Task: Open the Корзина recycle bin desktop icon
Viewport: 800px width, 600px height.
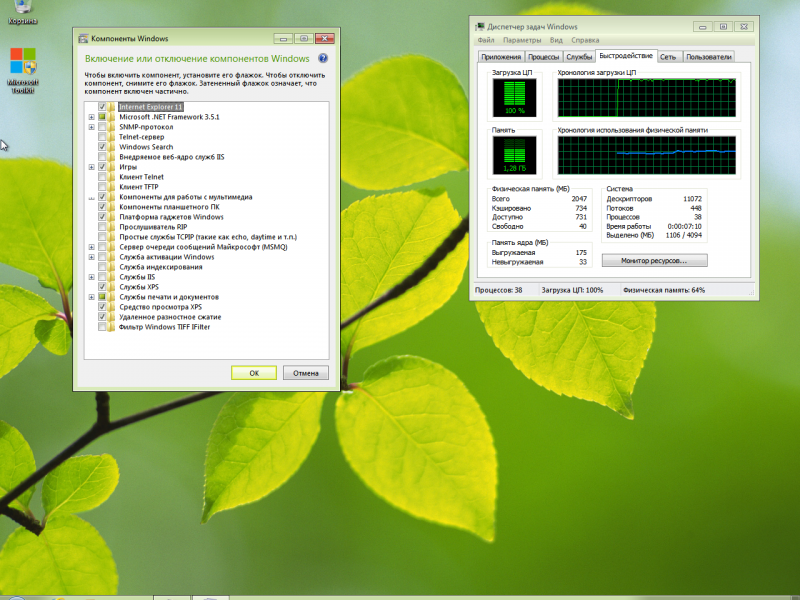Action: click(22, 12)
